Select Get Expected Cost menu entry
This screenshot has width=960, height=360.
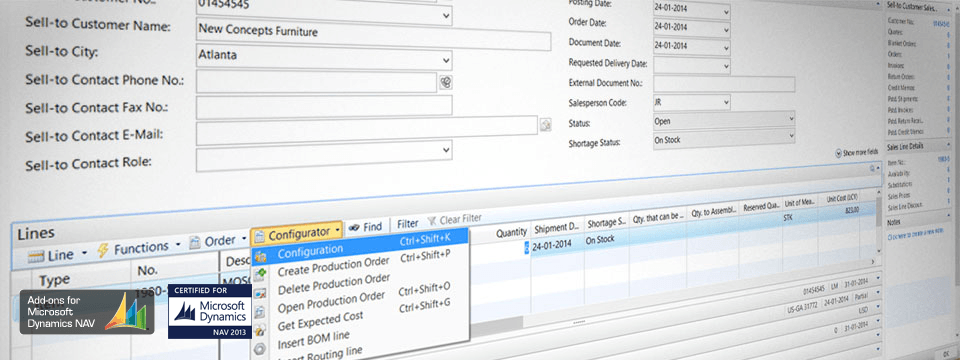[x=320, y=320]
